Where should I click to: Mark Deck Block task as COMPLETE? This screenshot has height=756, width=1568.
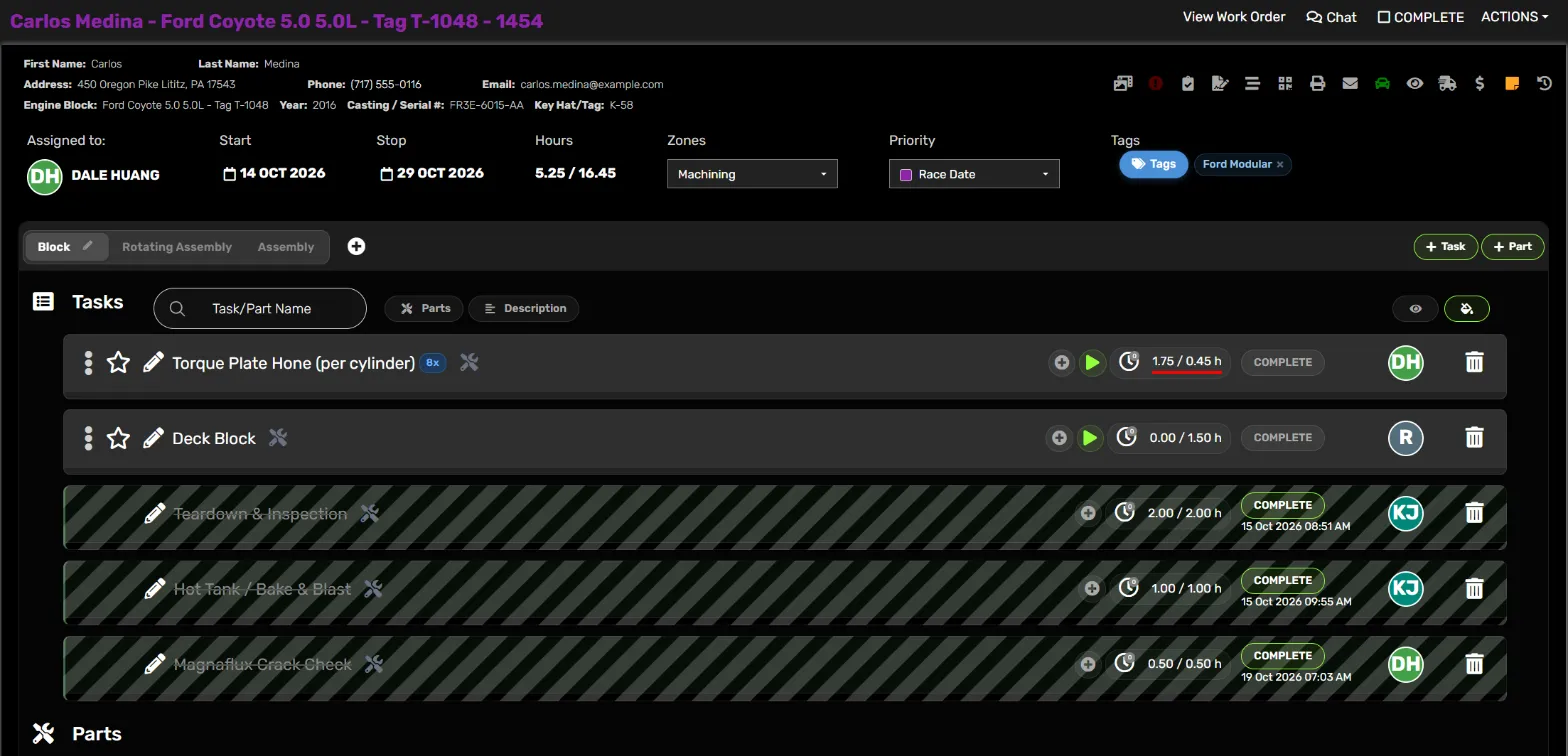coord(1283,437)
